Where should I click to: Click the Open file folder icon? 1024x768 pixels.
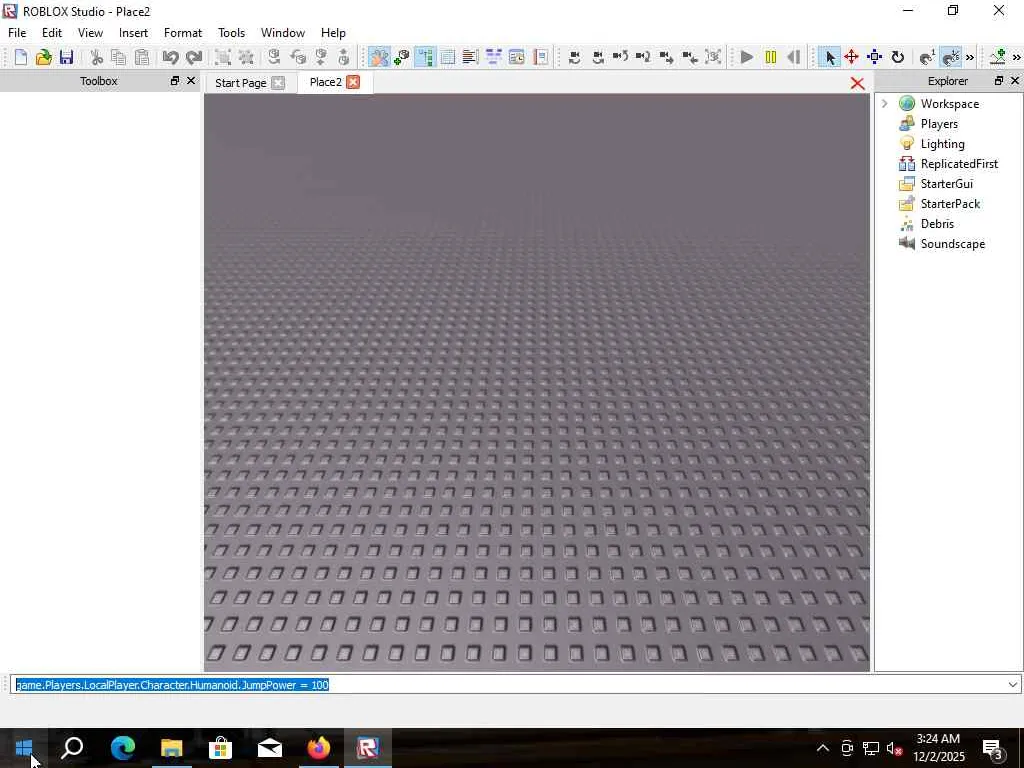tap(44, 57)
